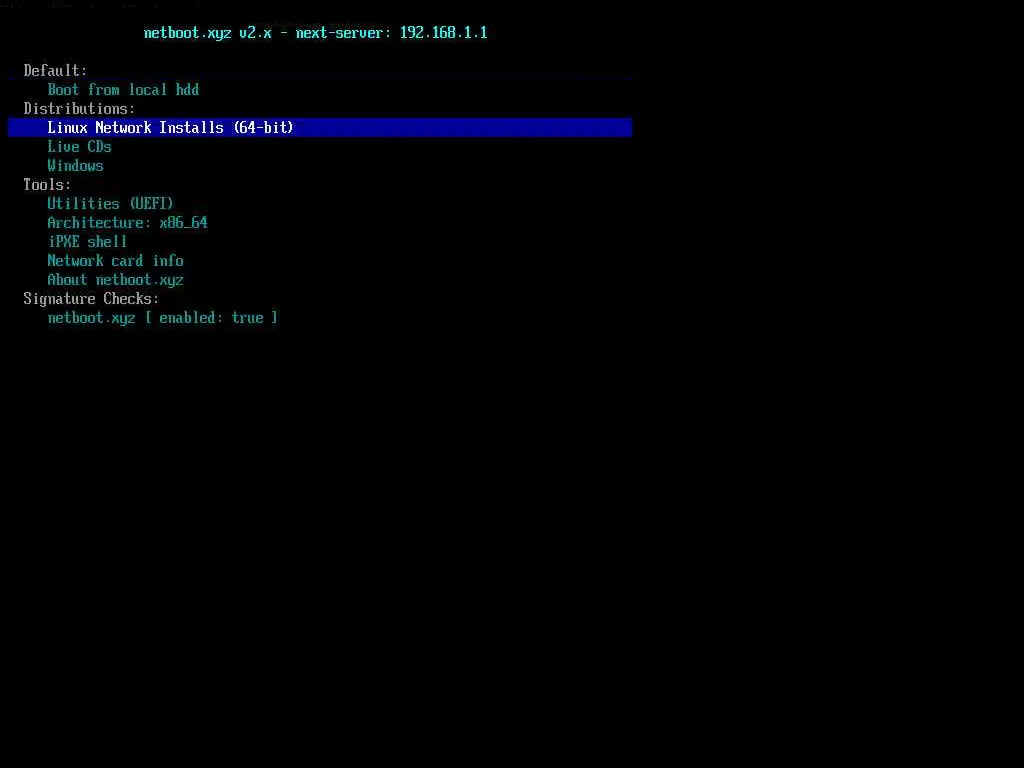Show Network card info
Screen dimensions: 1024x768
(115, 261)
